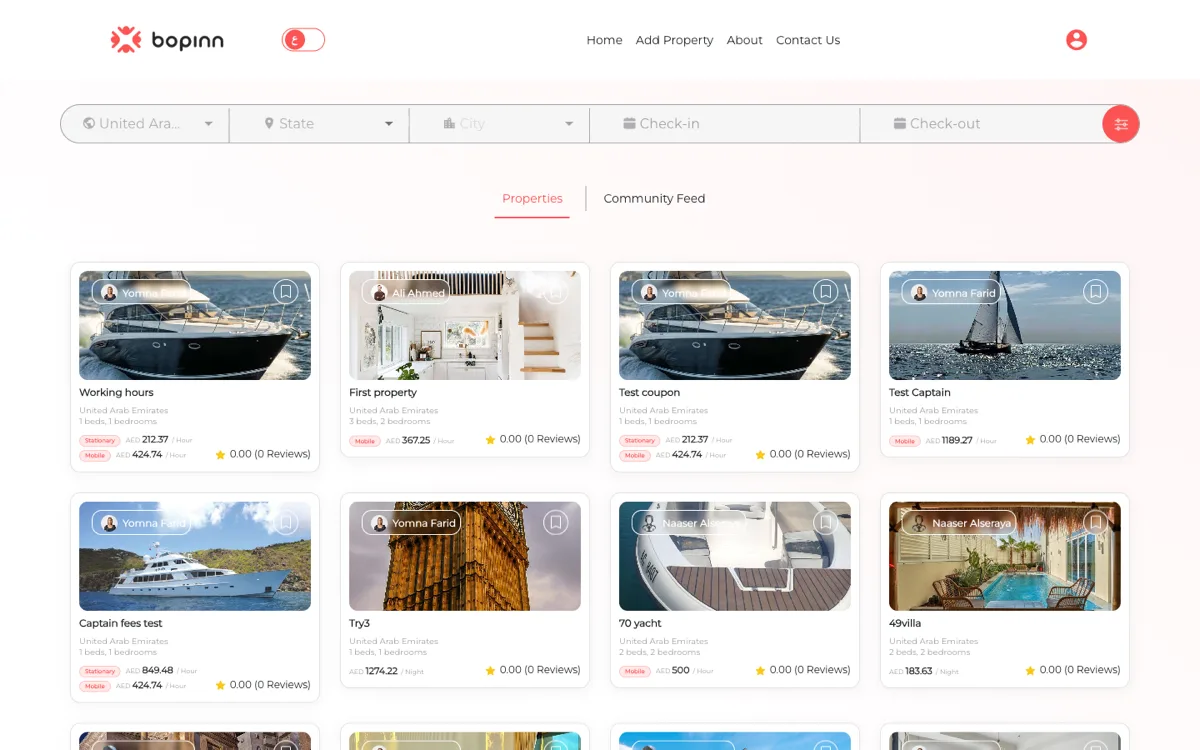The height and width of the screenshot is (750, 1200).
Task: Click the bopinn logo
Action: (167, 40)
